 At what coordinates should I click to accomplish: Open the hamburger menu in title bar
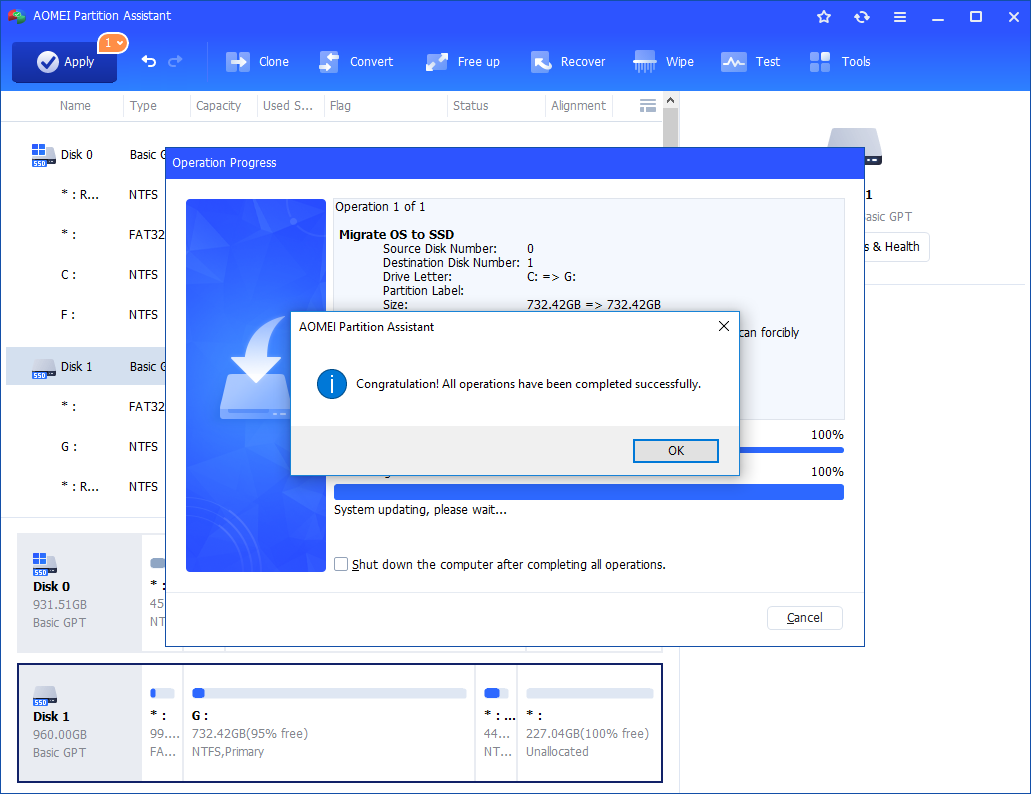click(899, 16)
